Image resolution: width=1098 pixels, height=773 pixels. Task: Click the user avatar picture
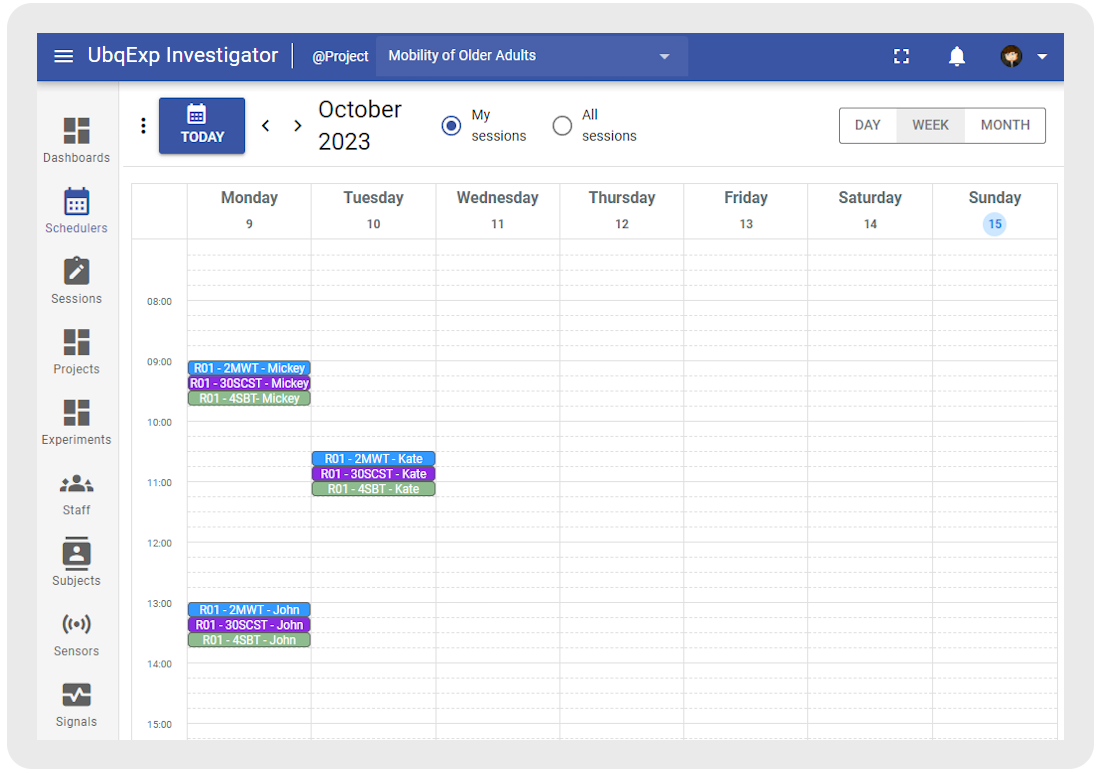click(x=1011, y=56)
